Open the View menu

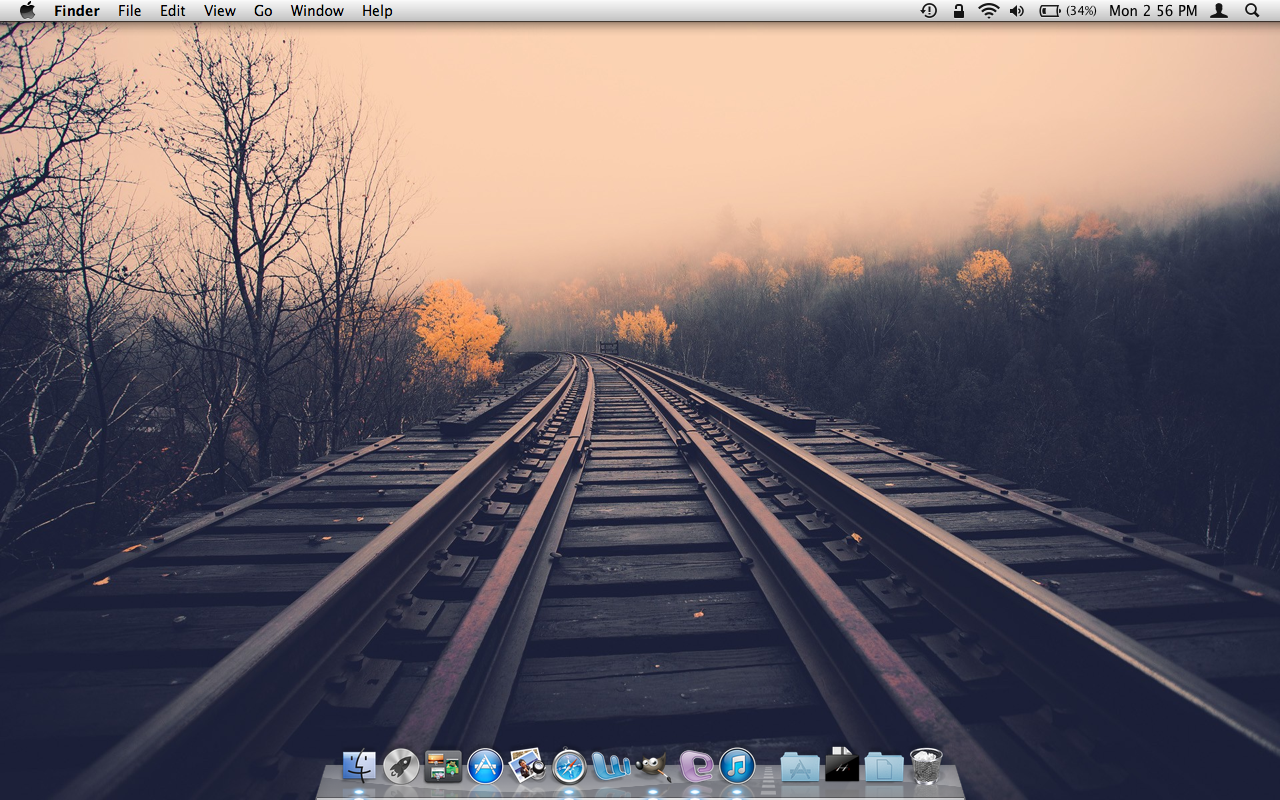pyautogui.click(x=220, y=11)
